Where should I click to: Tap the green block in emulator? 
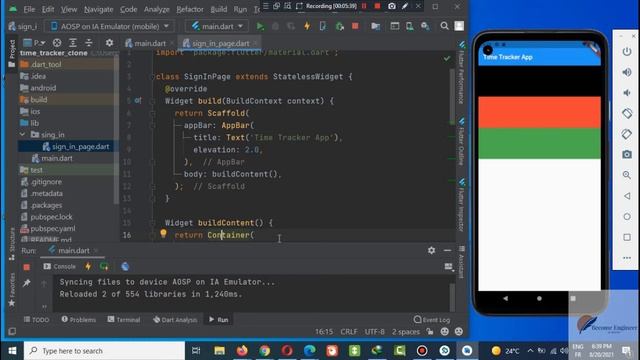point(539,143)
